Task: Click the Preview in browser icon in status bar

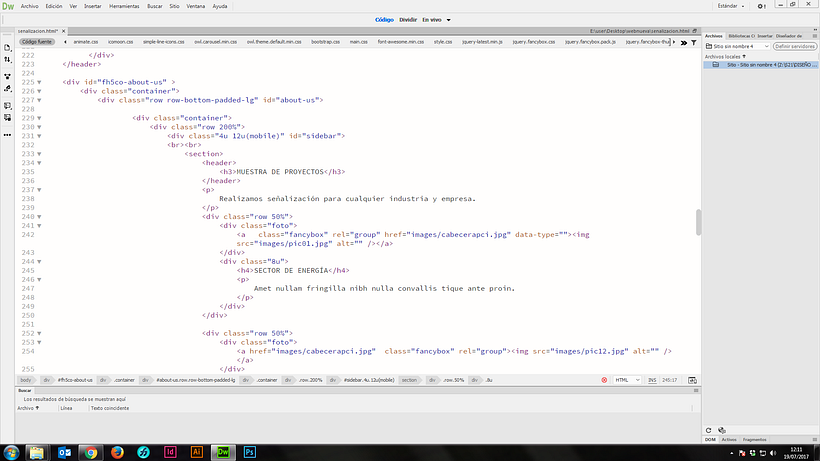Action: point(692,380)
